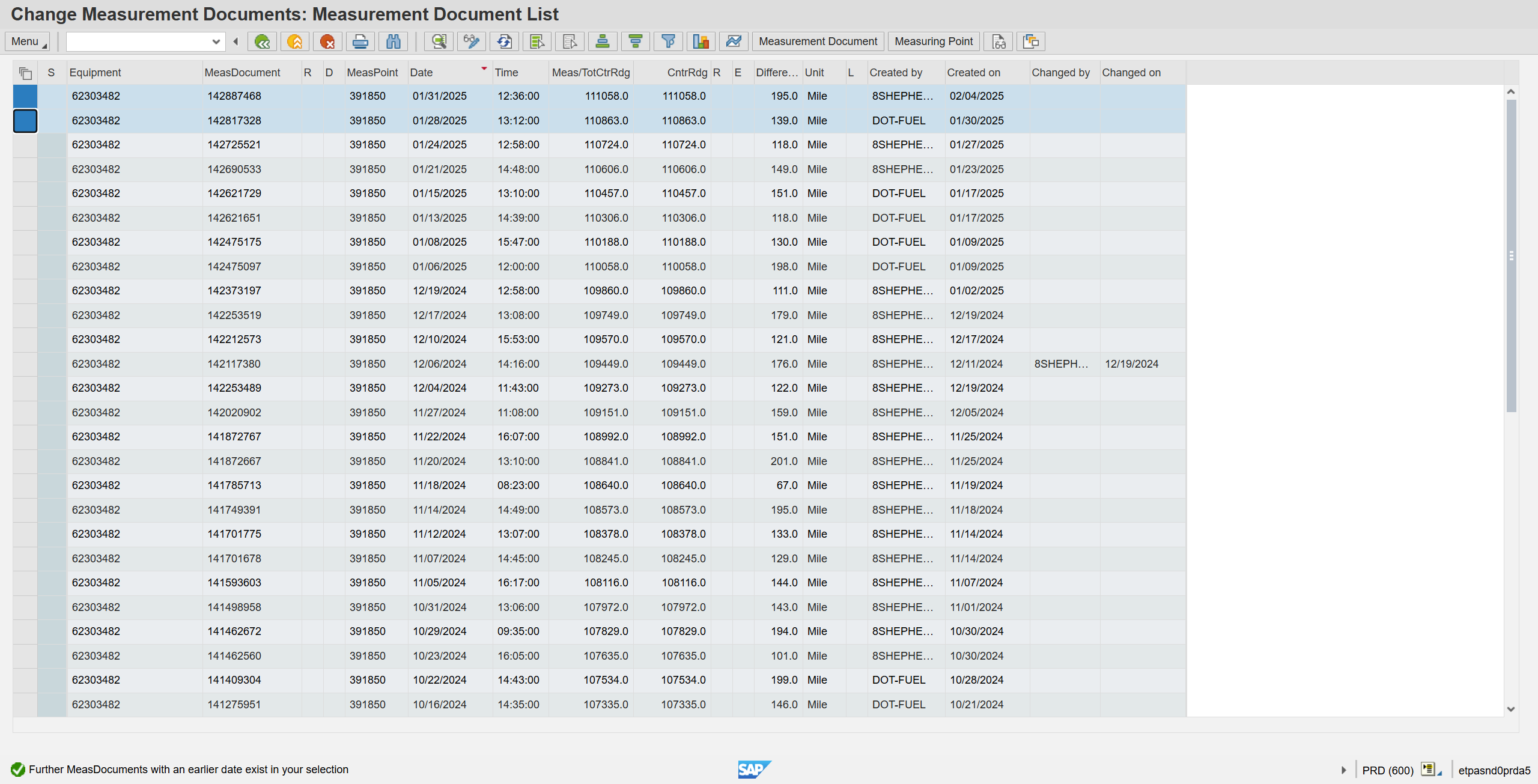Screen dimensions: 1538x784
Task: Select row selector for document 142725521
Action: click(x=25, y=145)
